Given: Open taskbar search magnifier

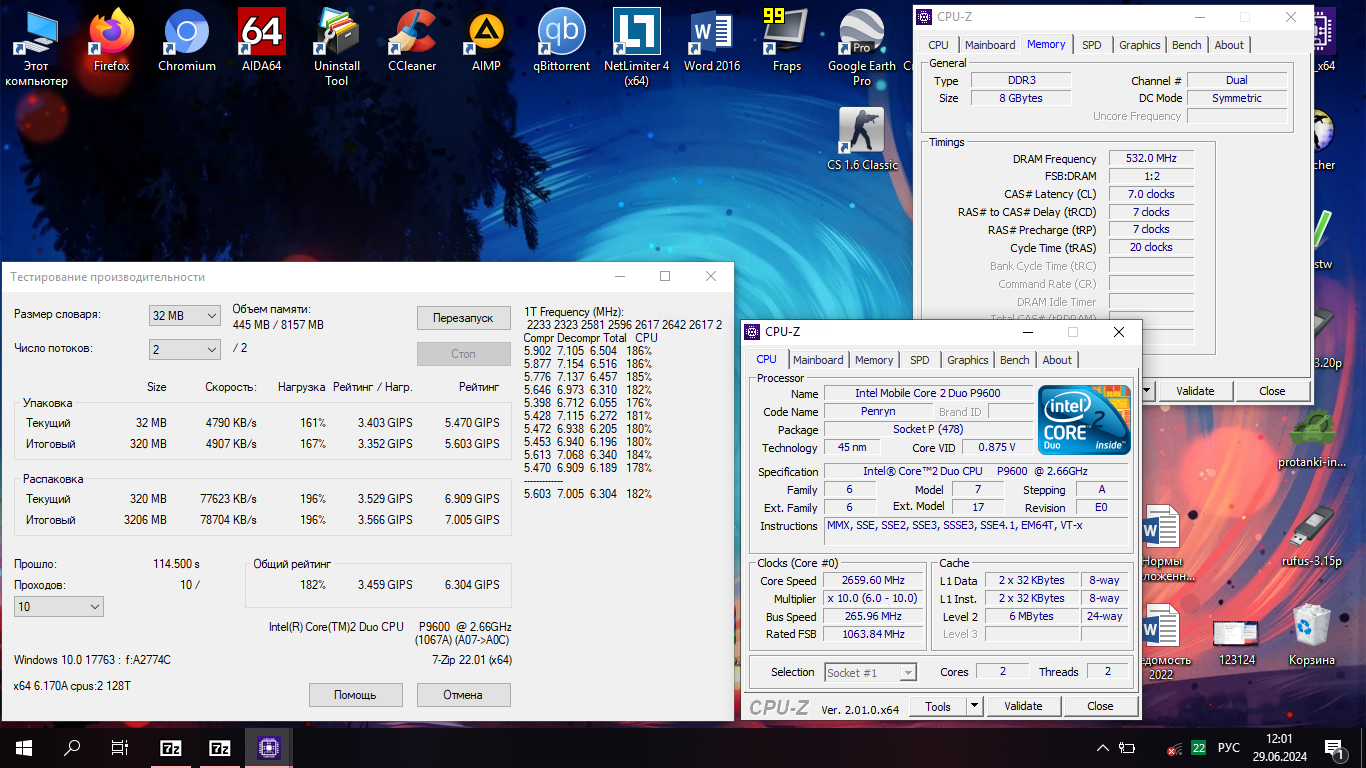Looking at the screenshot, I should (72, 747).
